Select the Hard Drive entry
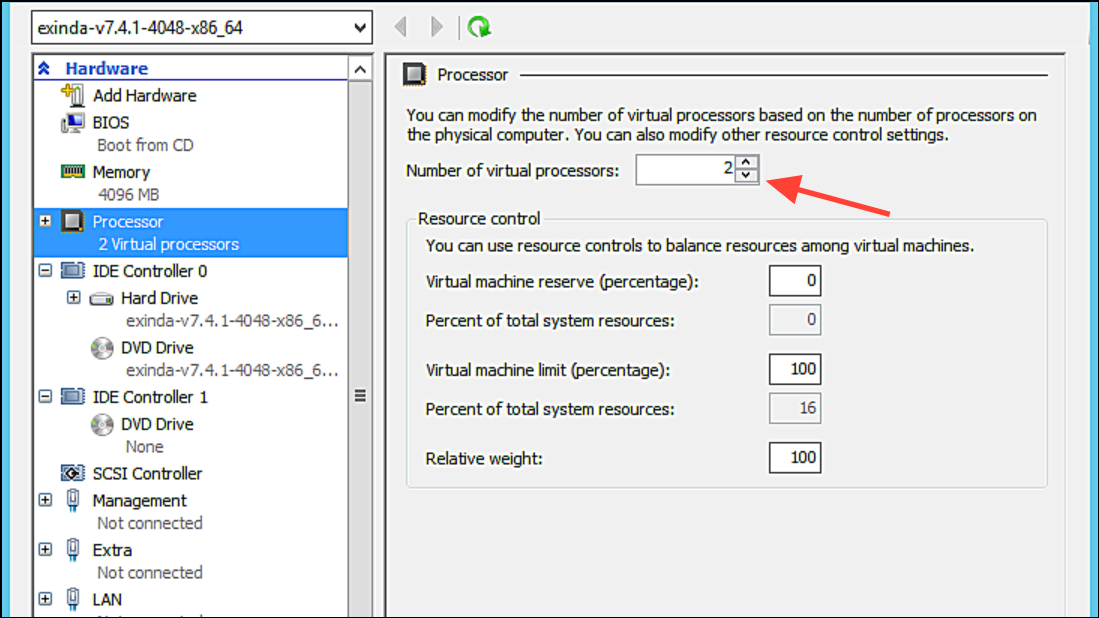The image size is (1099, 618). click(159, 298)
